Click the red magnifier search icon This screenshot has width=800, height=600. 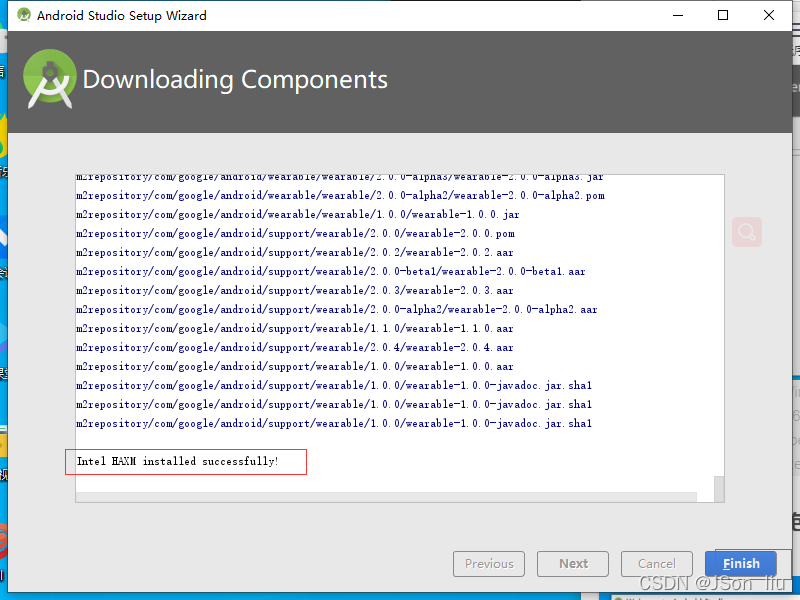click(x=747, y=232)
